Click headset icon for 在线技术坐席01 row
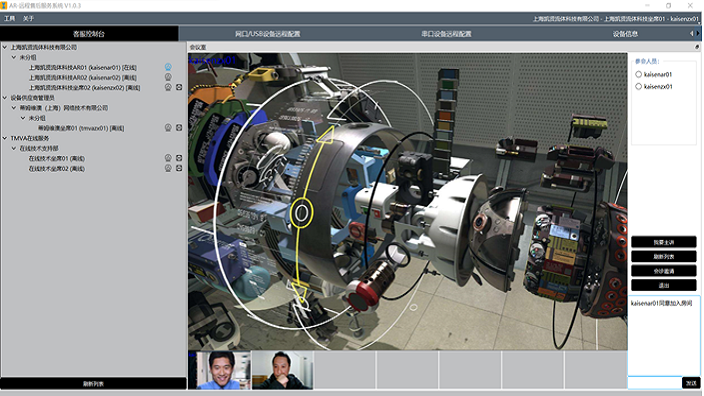704x396 pixels. 168,158
